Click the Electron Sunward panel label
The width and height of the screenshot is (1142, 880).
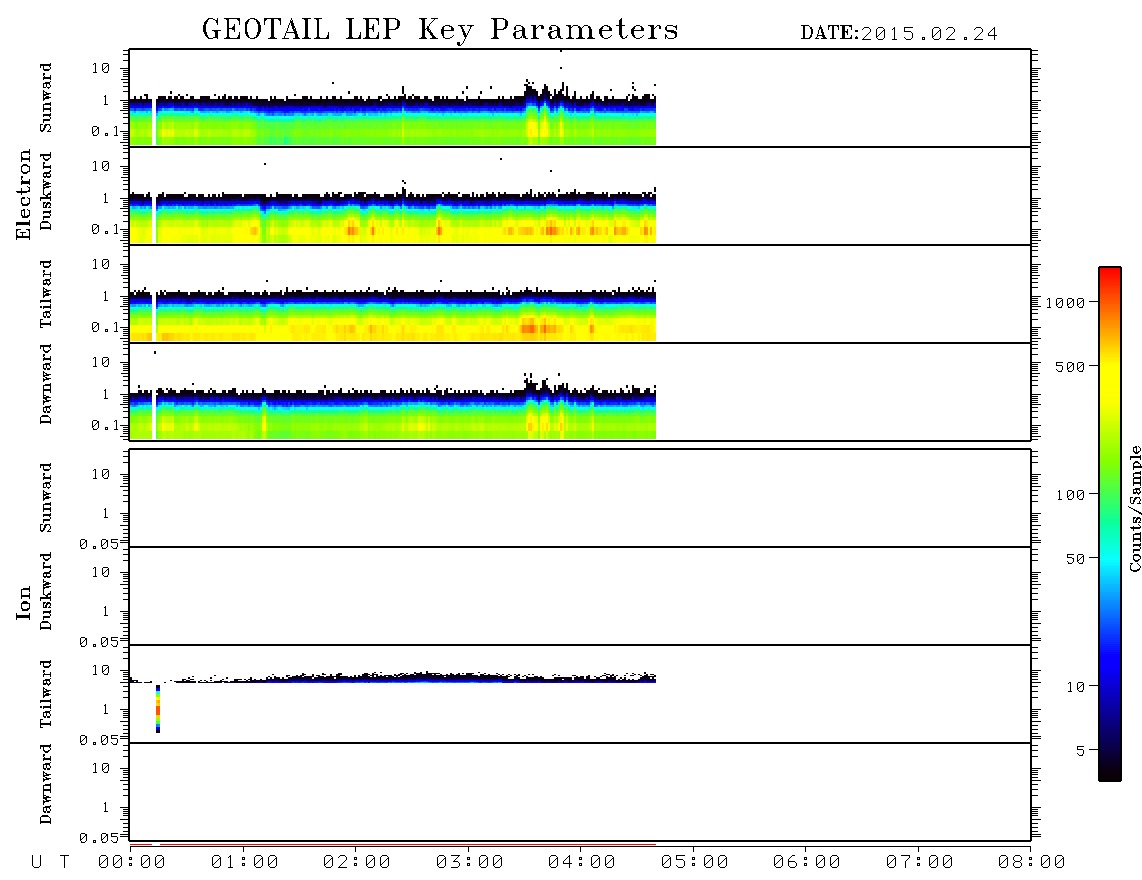(46, 98)
